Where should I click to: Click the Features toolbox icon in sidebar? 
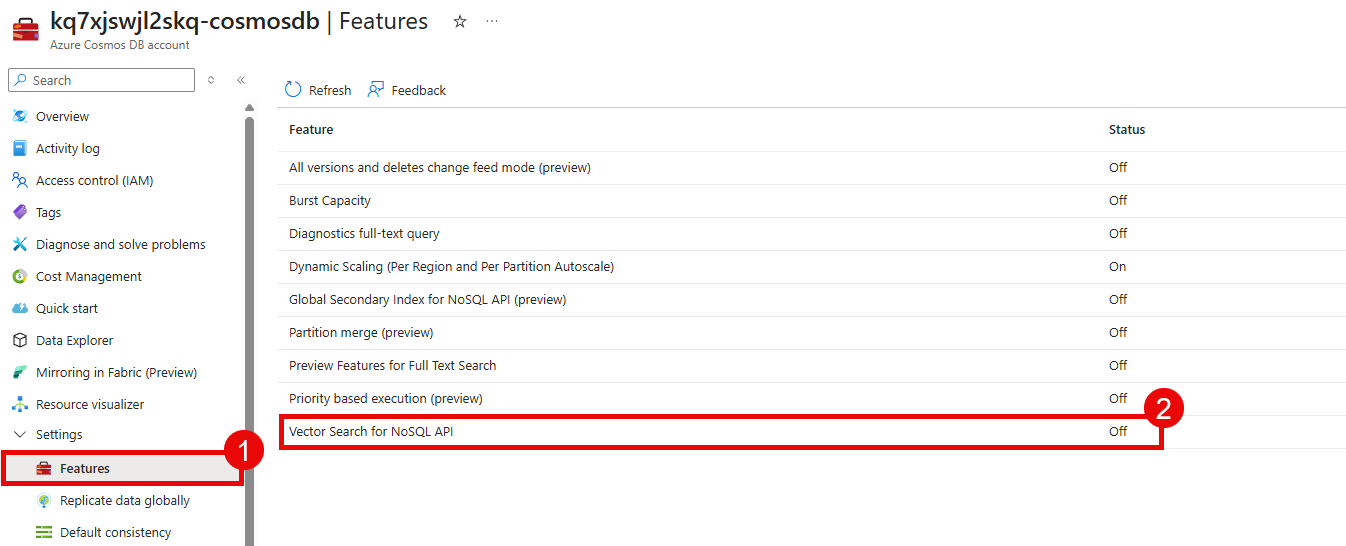tap(43, 468)
